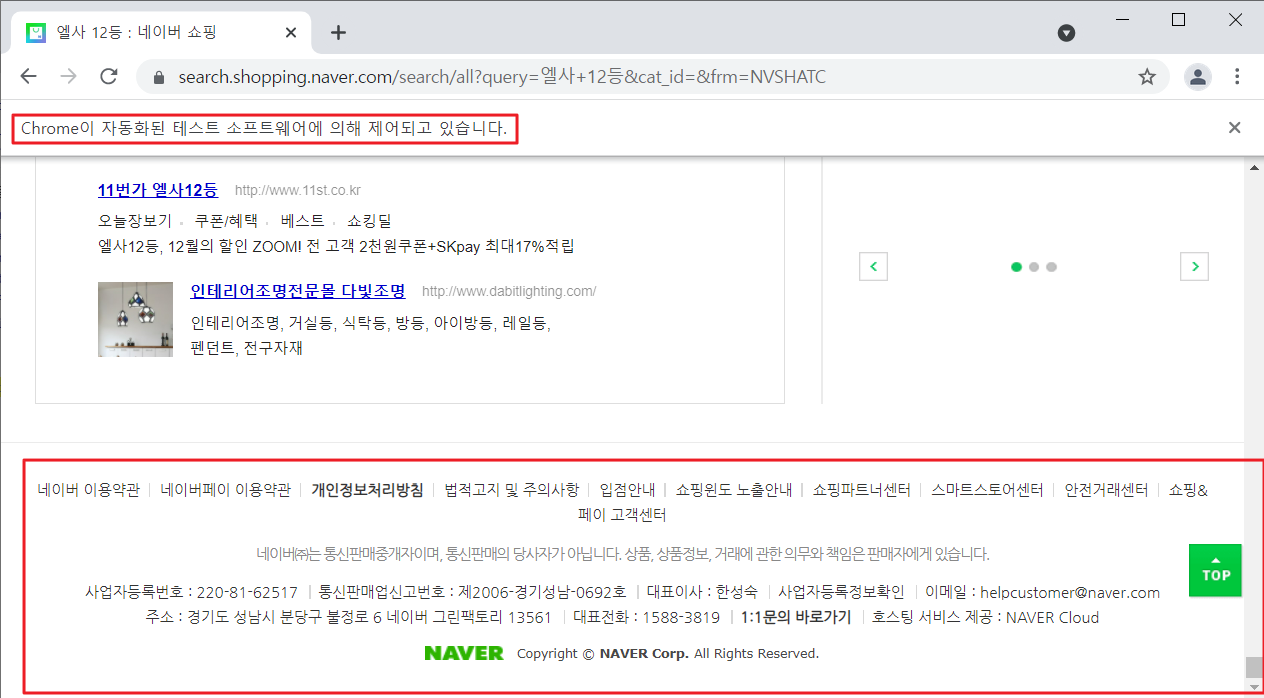Screen dimensions: 1264x698
Task: Open 입점안내 footer link
Action: (627, 490)
